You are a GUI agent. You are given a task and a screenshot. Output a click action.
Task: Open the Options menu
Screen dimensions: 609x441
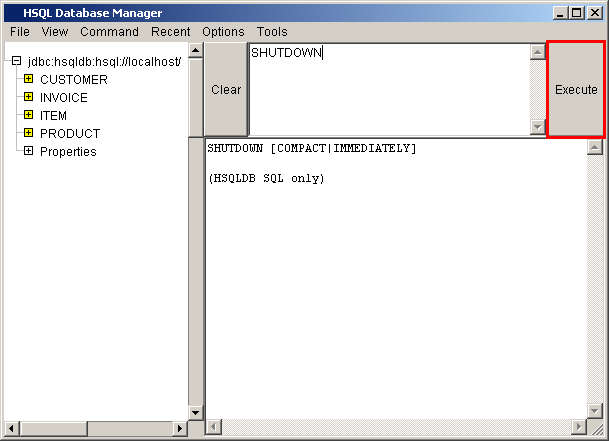[223, 32]
